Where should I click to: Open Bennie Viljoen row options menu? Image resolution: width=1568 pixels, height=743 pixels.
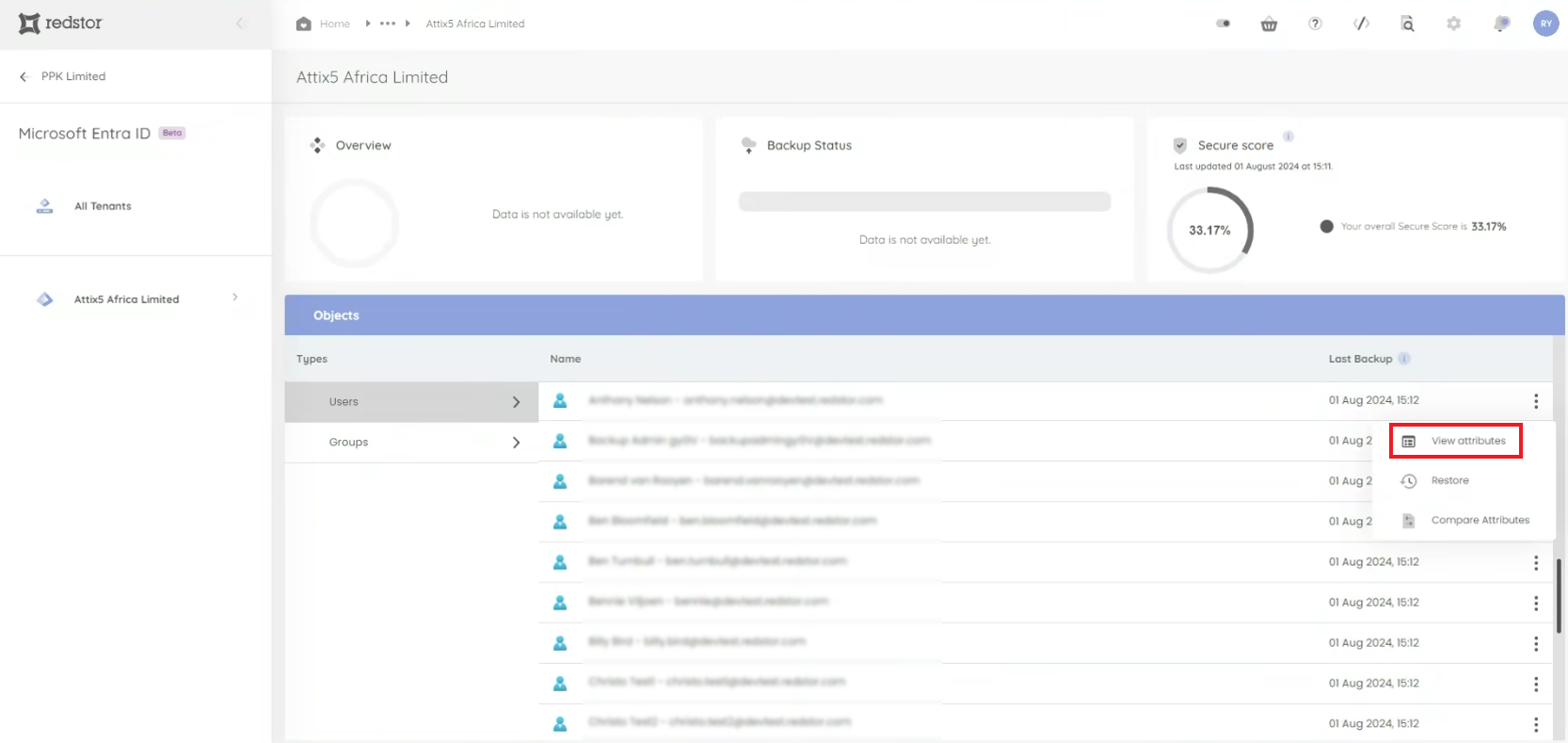[1536, 603]
